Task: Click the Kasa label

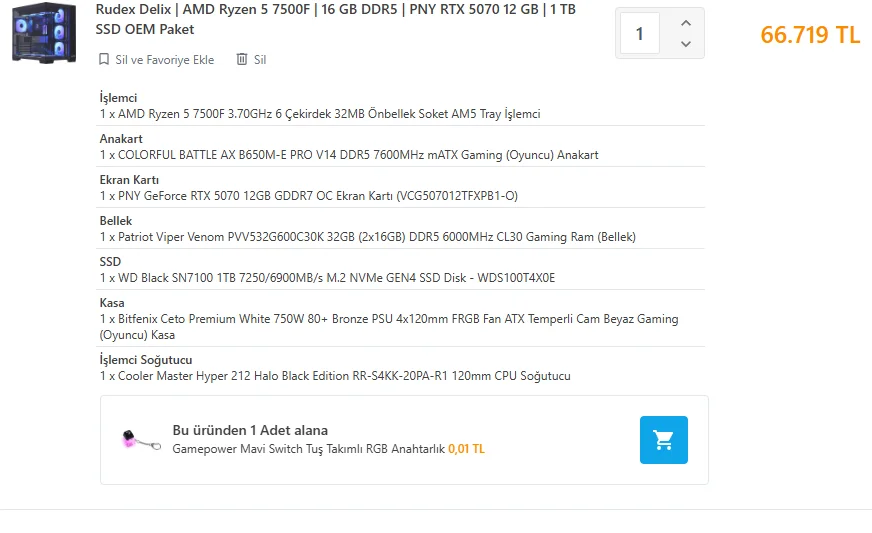Action: [x=112, y=303]
